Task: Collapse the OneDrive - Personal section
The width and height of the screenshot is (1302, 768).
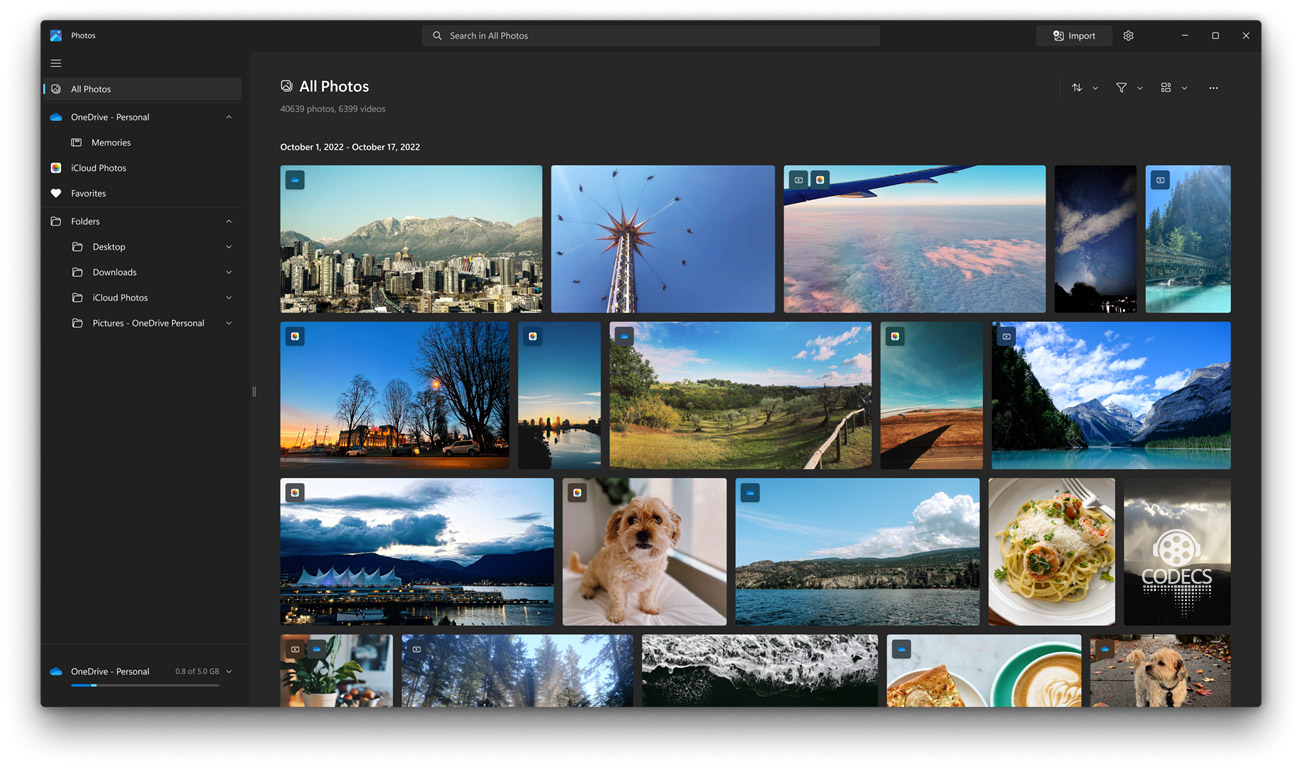Action: tap(228, 117)
